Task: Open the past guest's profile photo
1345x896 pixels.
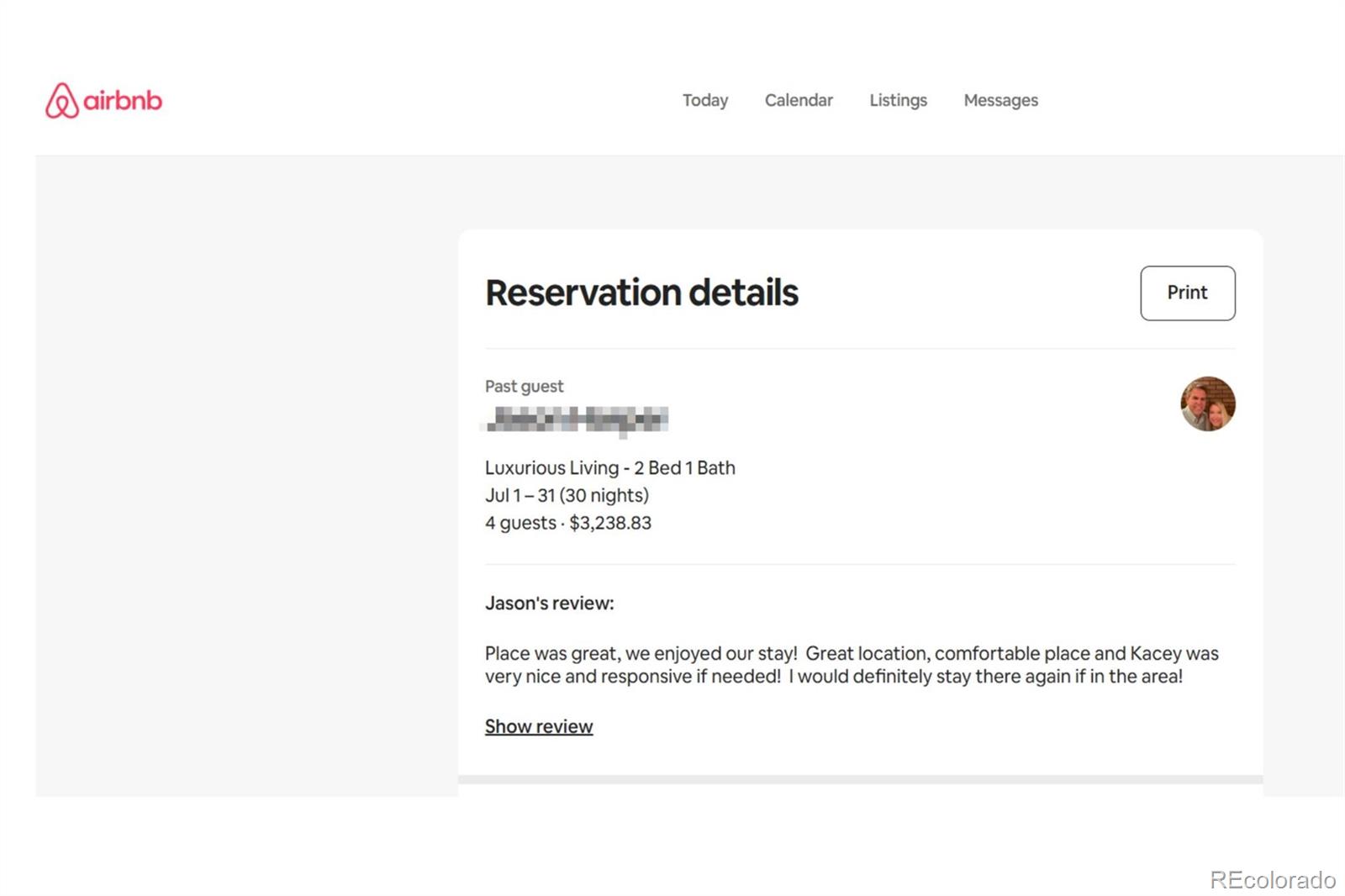Action: click(x=1207, y=403)
